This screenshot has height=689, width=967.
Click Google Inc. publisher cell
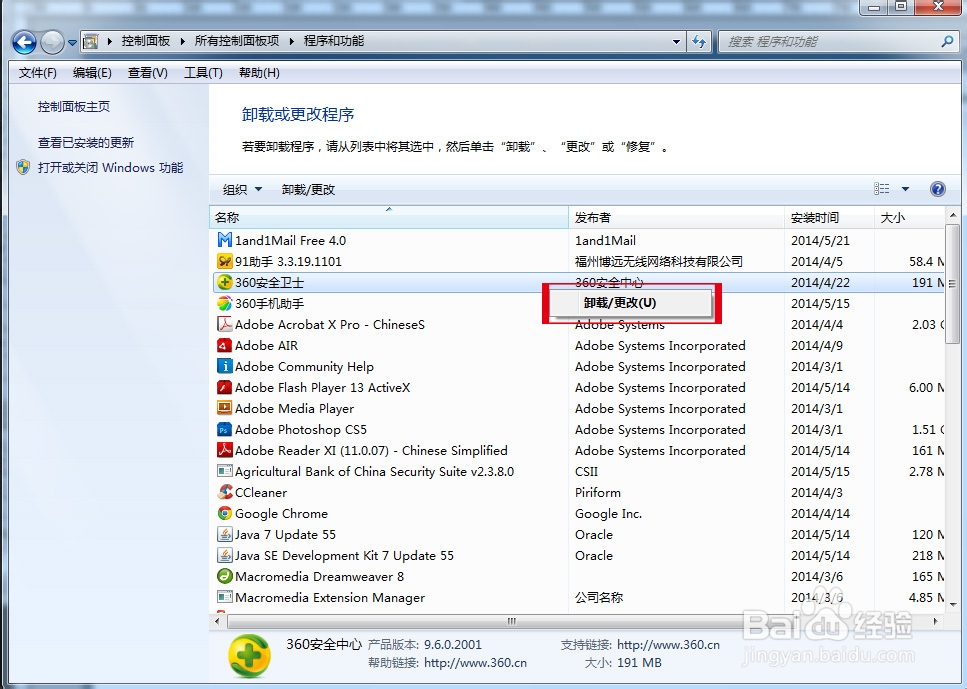[608, 513]
